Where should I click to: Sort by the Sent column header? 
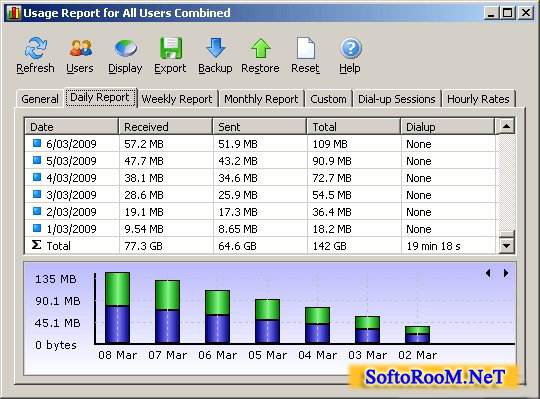click(260, 126)
